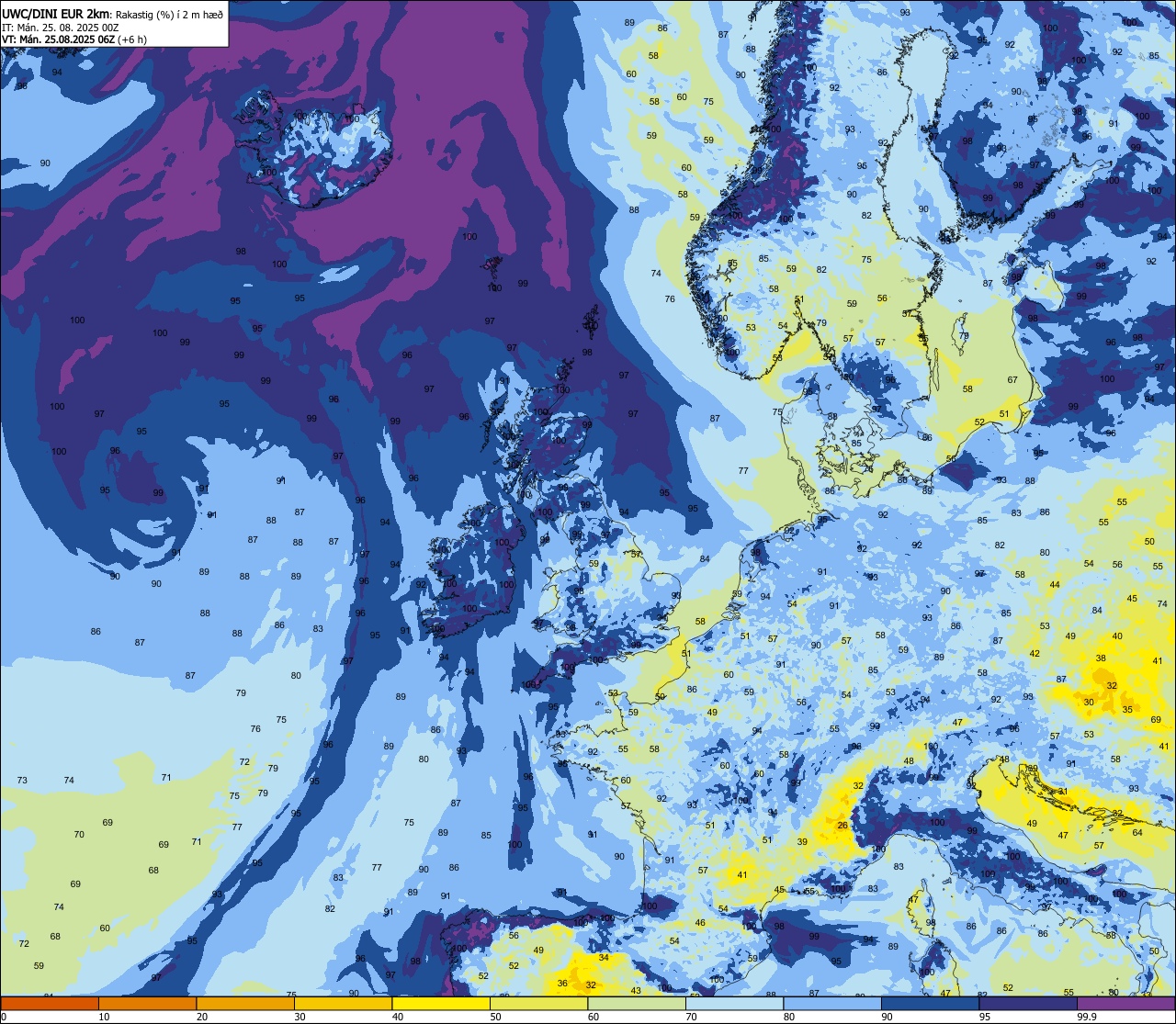1176x1024 pixels.
Task: Click the humidity value '67' over southern Sweden
Action: (1013, 379)
